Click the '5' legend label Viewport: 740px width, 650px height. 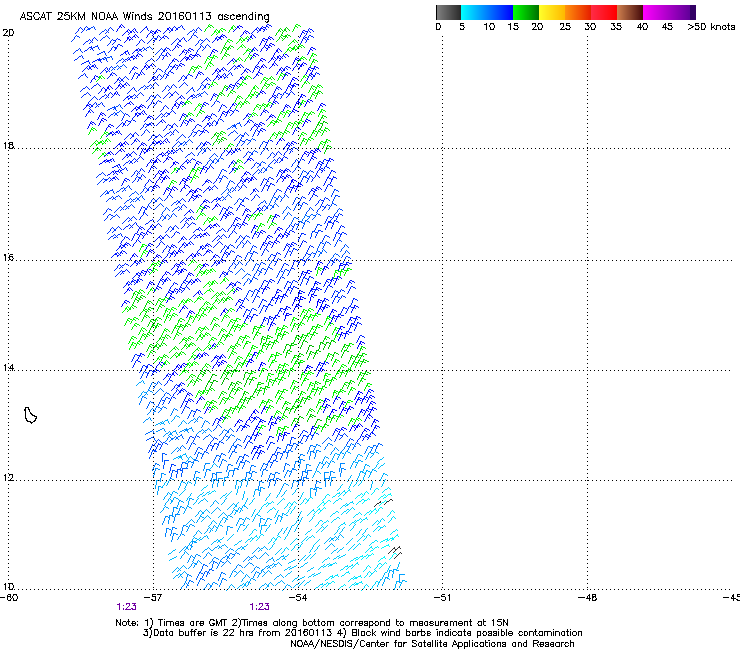click(462, 27)
